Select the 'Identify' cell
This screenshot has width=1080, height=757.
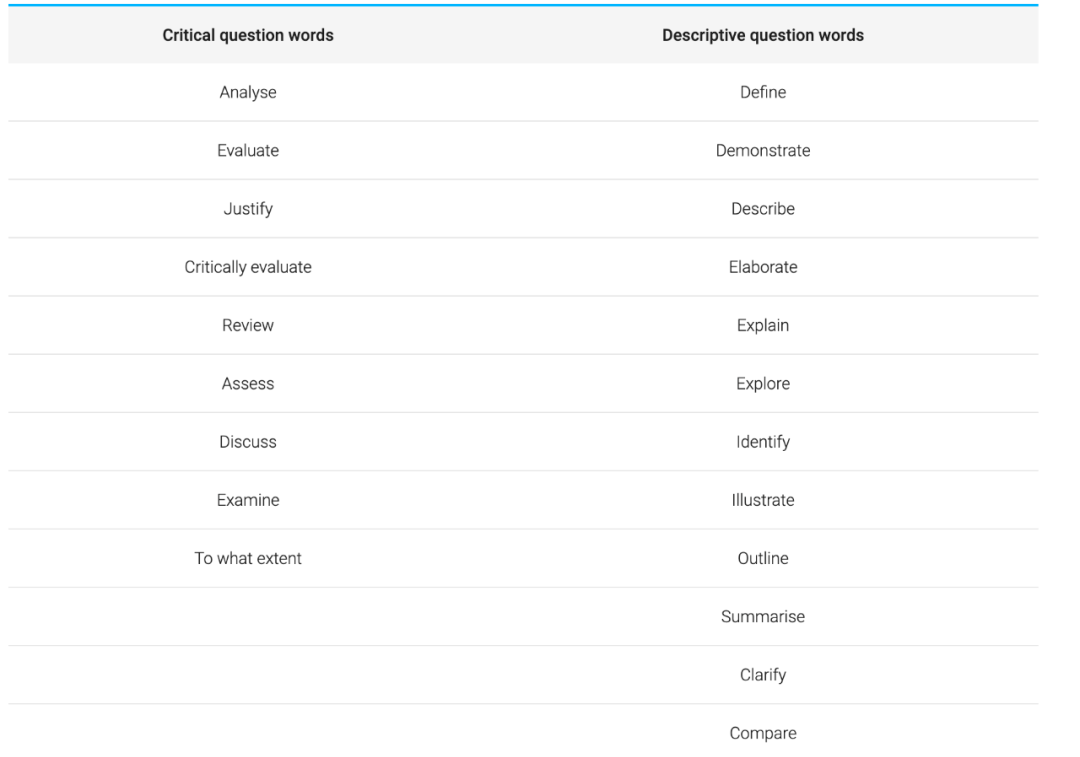(763, 441)
